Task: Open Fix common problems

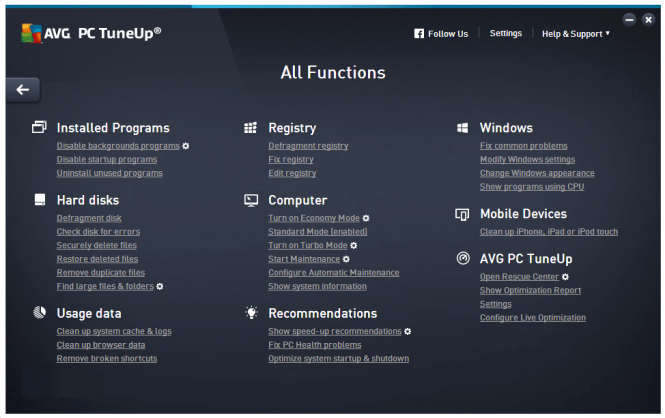Action: pos(524,146)
